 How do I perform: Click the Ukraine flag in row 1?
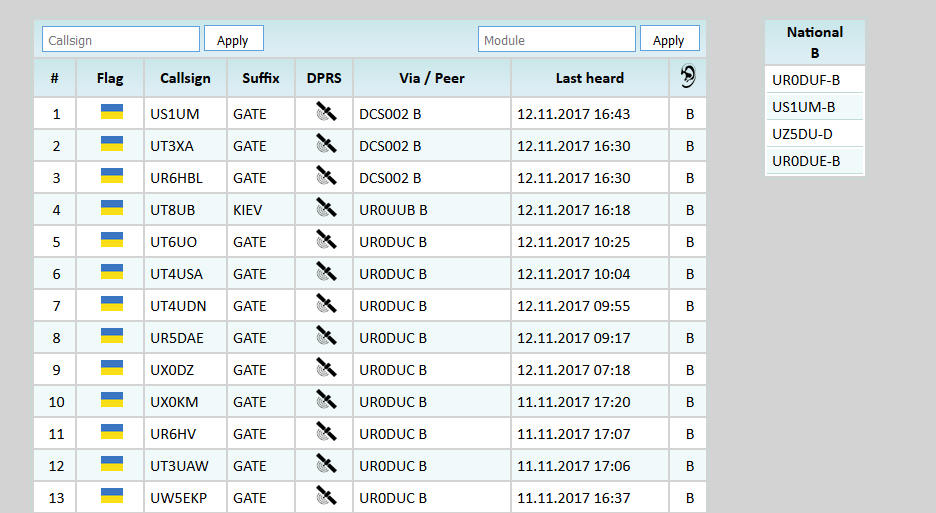[x=111, y=113]
